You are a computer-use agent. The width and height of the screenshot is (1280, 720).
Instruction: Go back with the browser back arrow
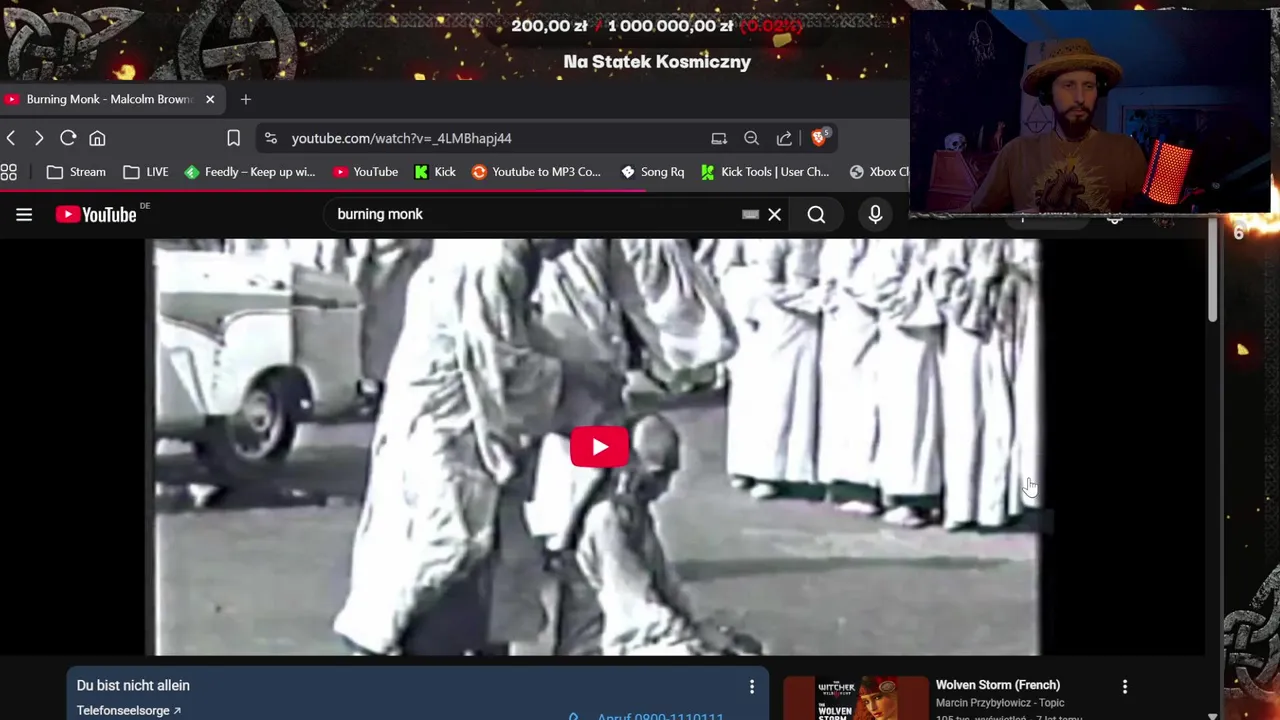(x=10, y=138)
